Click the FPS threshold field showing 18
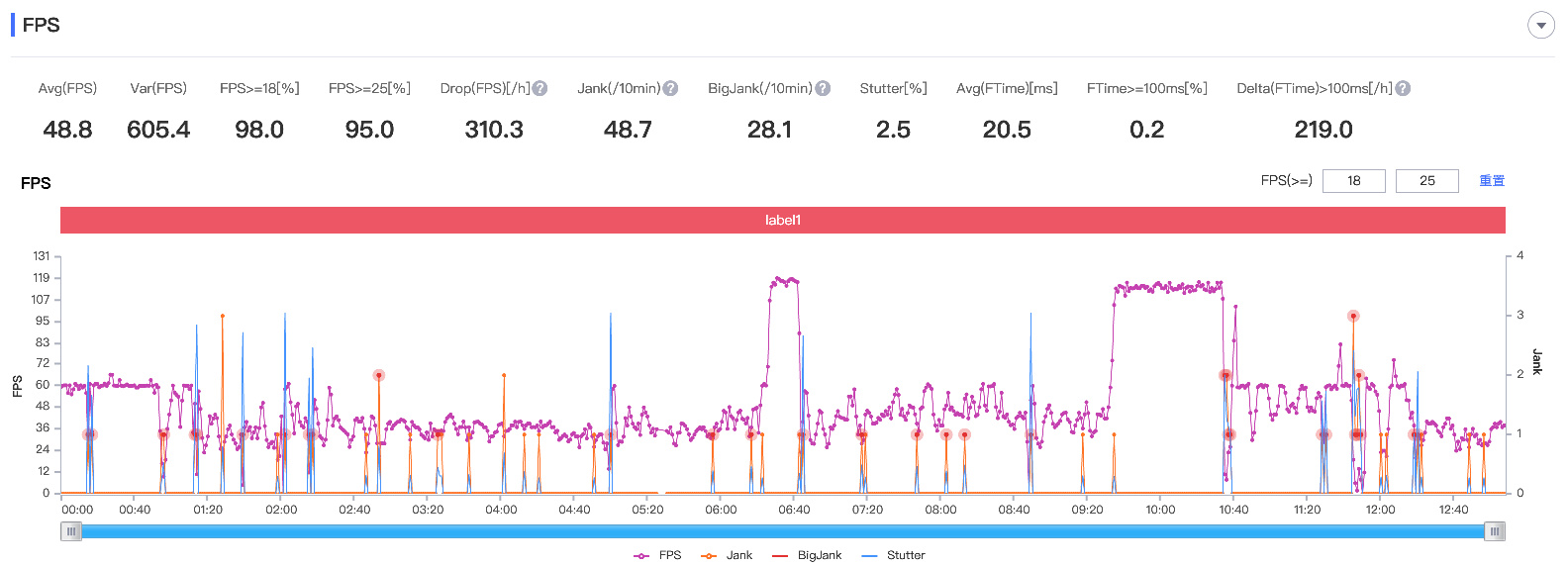Viewport: 1568px width, 566px height. click(1353, 181)
